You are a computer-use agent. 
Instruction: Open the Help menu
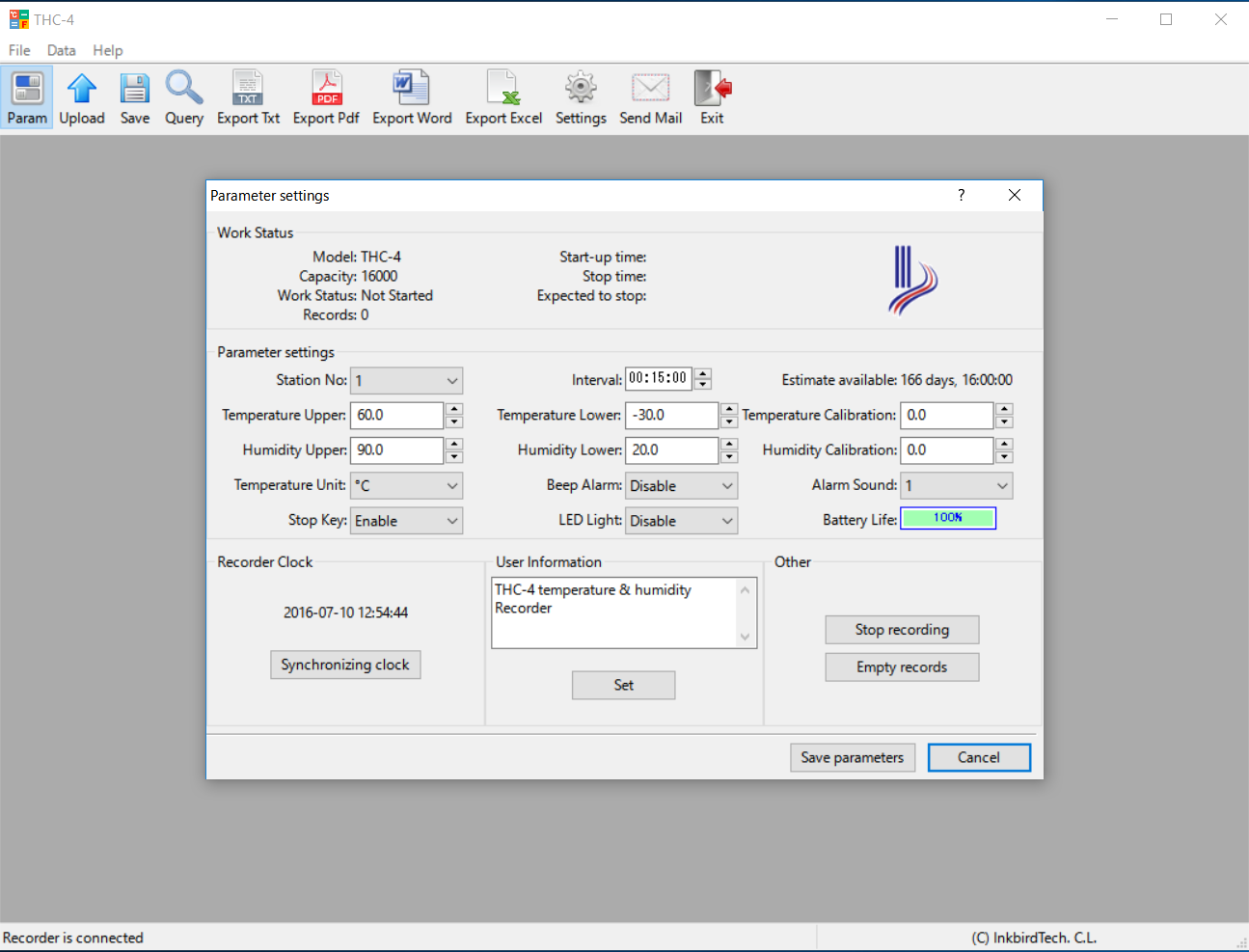pos(107,50)
